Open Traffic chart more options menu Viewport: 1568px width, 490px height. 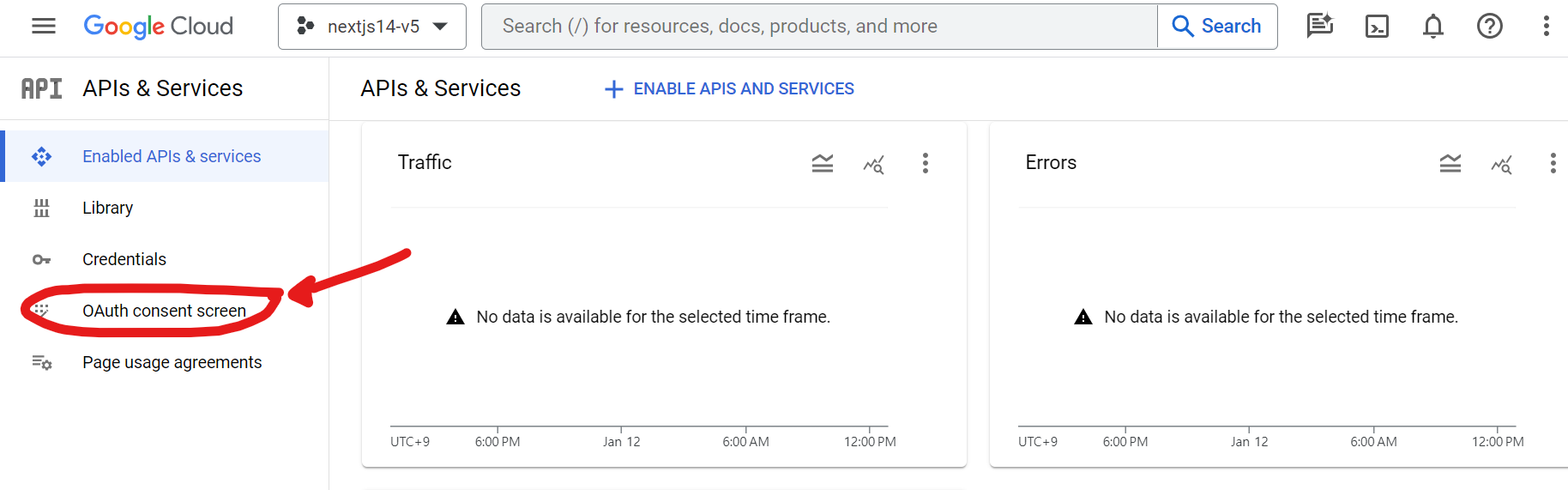926,163
